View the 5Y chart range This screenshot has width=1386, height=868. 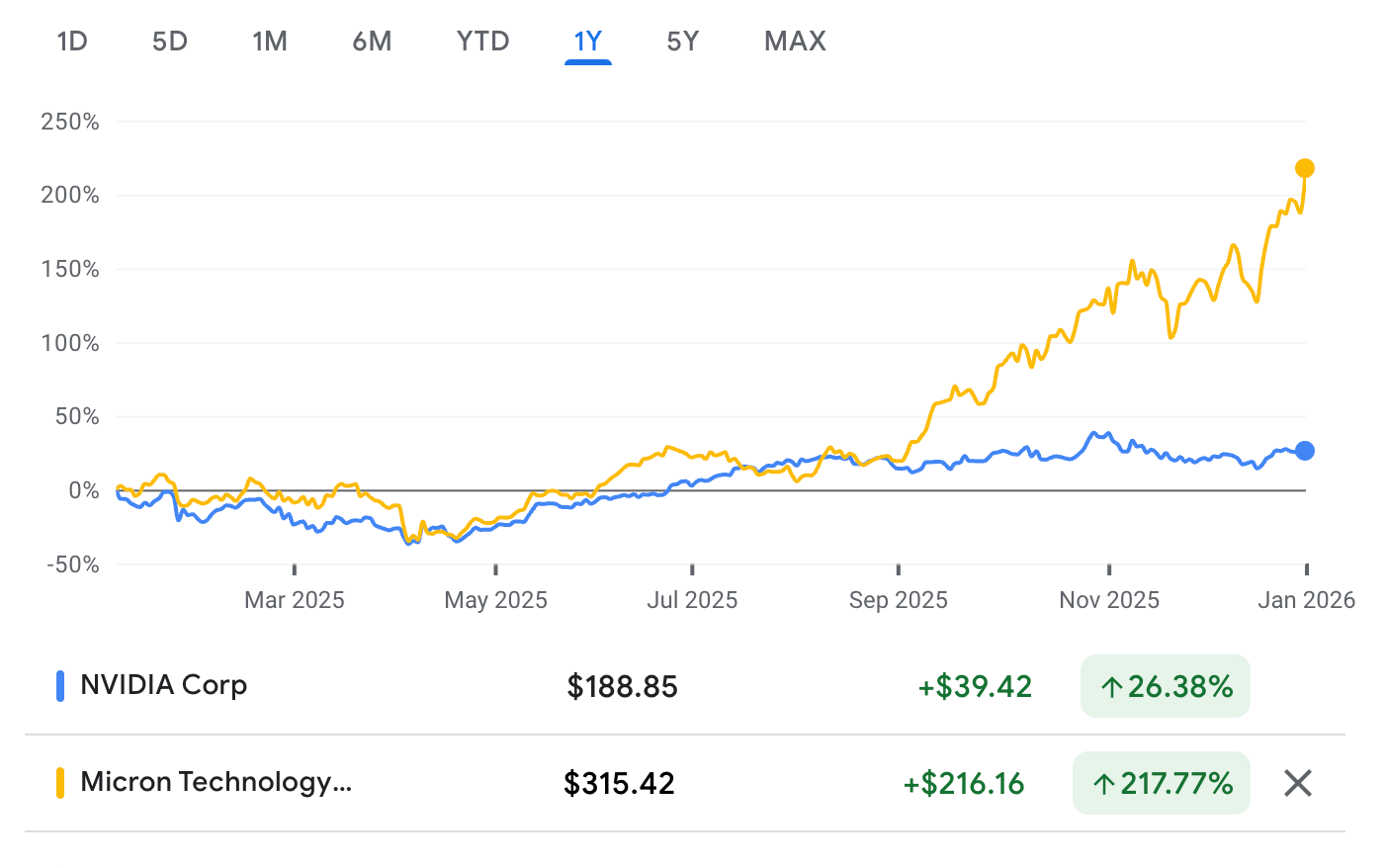coord(682,42)
